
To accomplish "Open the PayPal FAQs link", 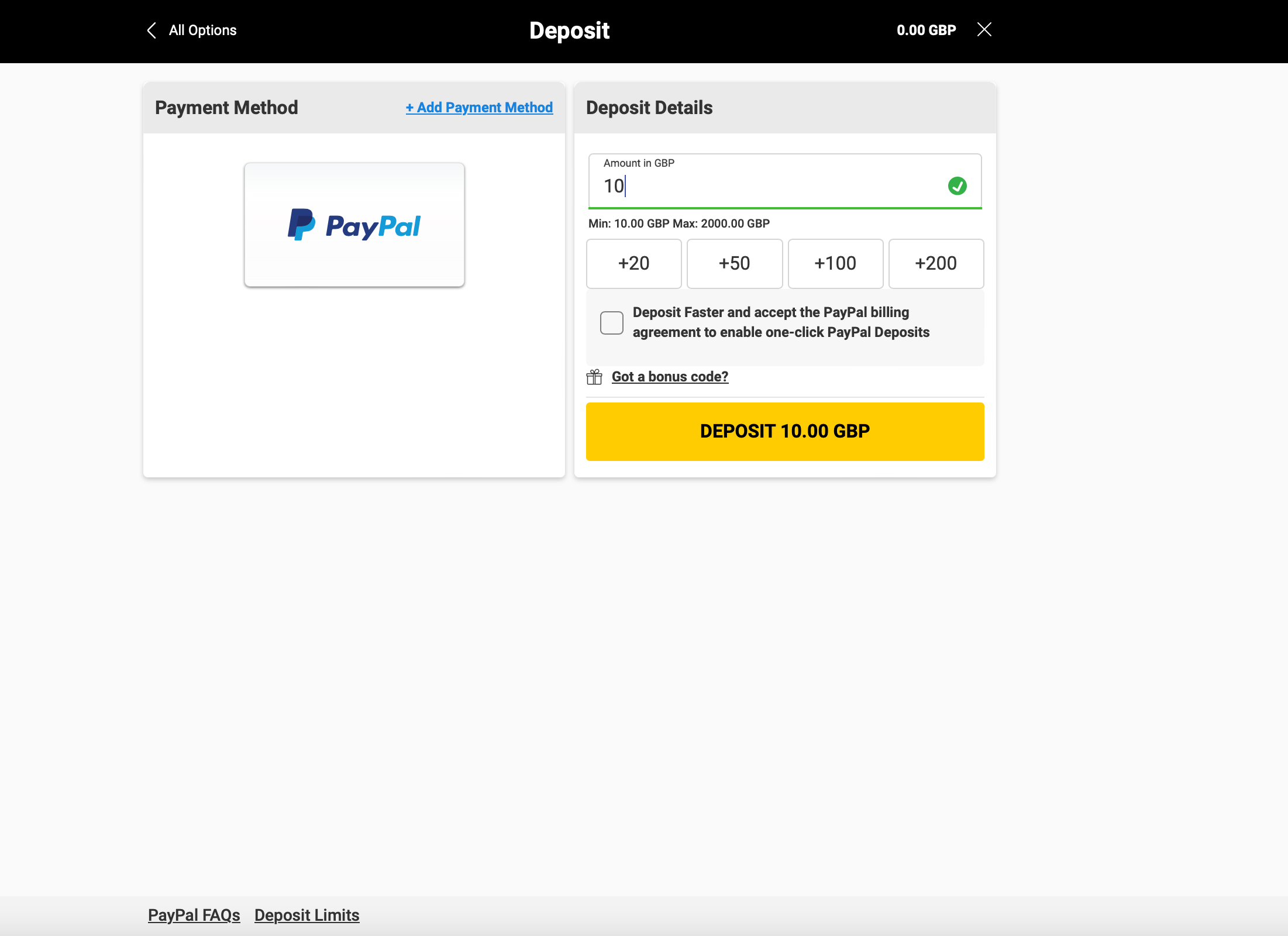I will pyautogui.click(x=194, y=915).
